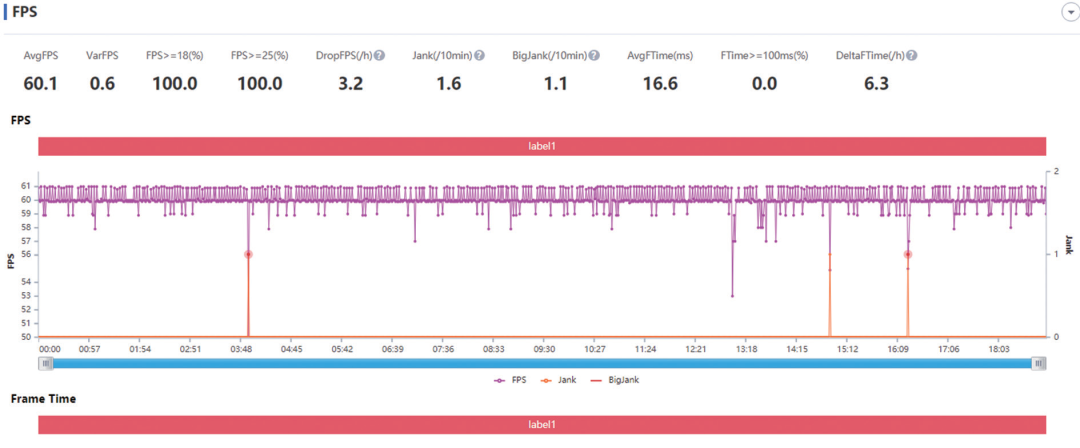Image resolution: width=1080 pixels, height=448 pixels.
Task: Click the left handle of the time range slider
Action: (x=45, y=364)
